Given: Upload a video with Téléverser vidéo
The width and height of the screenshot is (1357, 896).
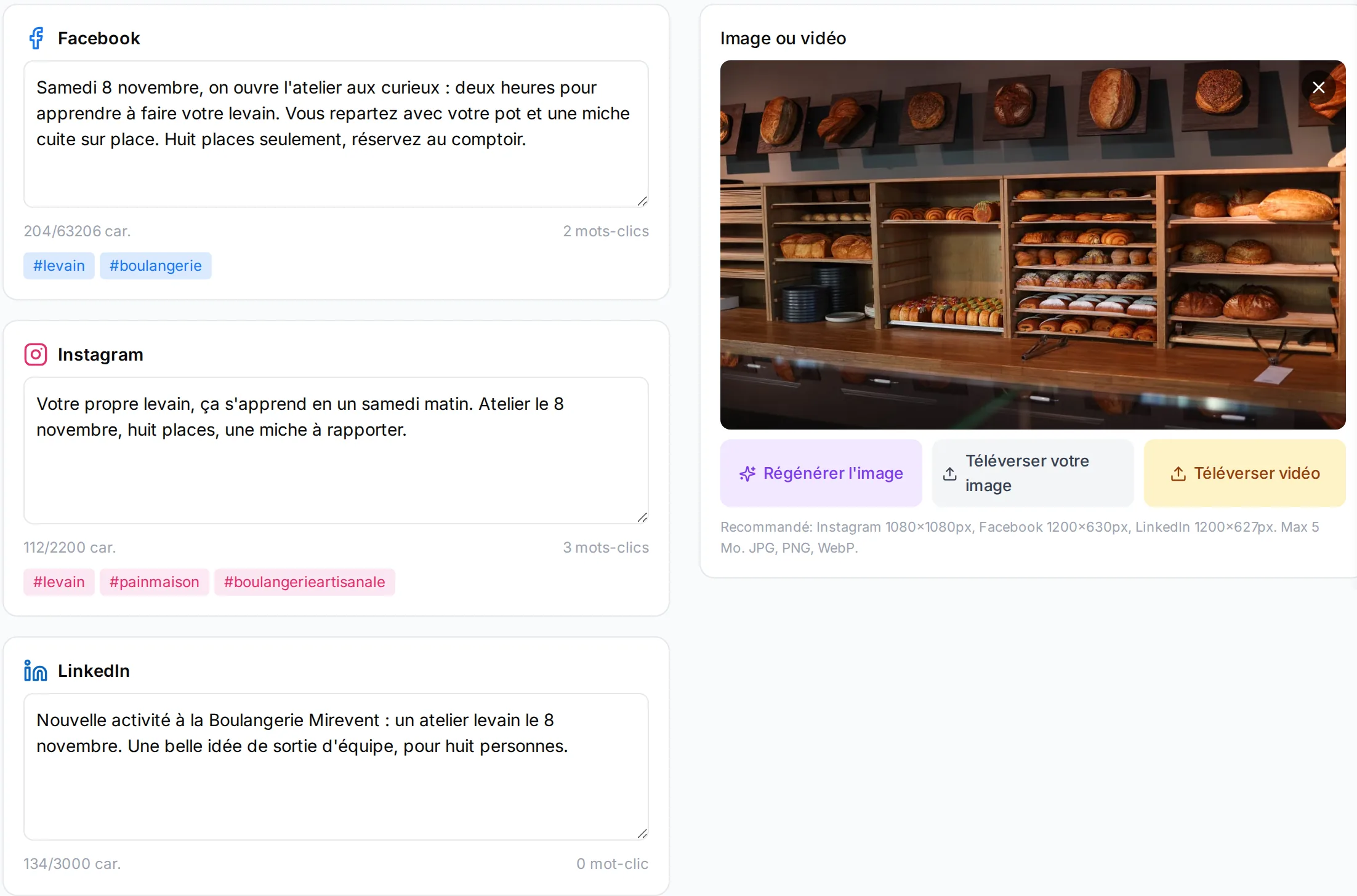Looking at the screenshot, I should click(1244, 473).
